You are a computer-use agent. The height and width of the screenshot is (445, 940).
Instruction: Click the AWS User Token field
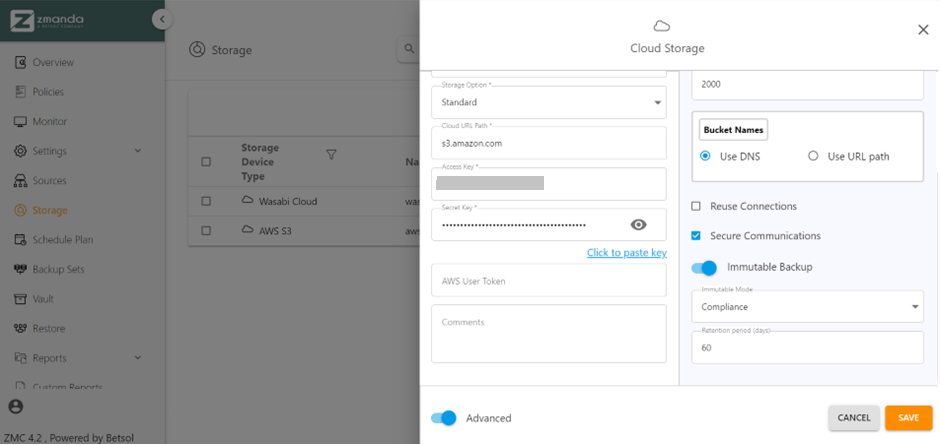[549, 280]
